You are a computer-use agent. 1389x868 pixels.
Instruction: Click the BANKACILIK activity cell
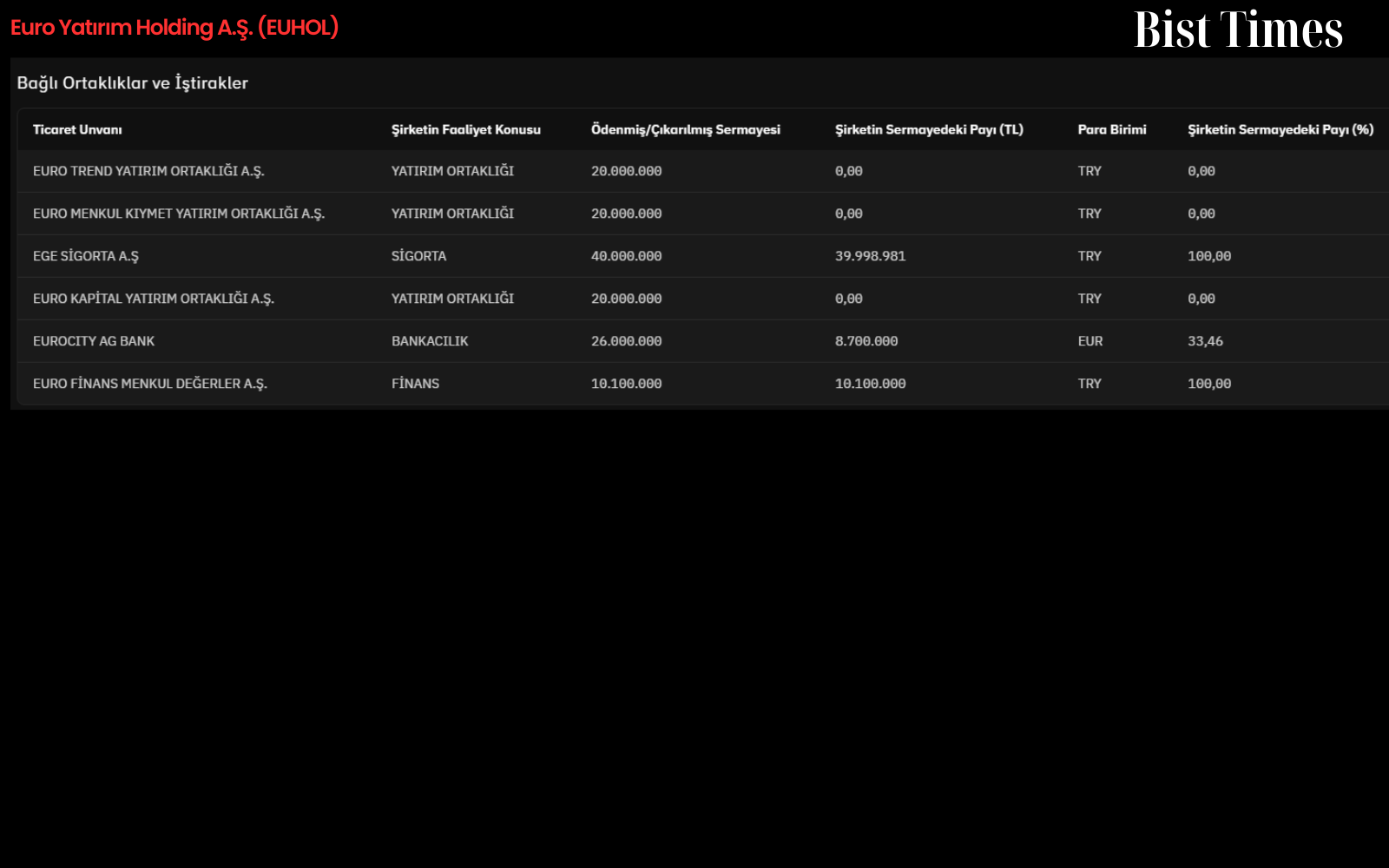tap(430, 341)
